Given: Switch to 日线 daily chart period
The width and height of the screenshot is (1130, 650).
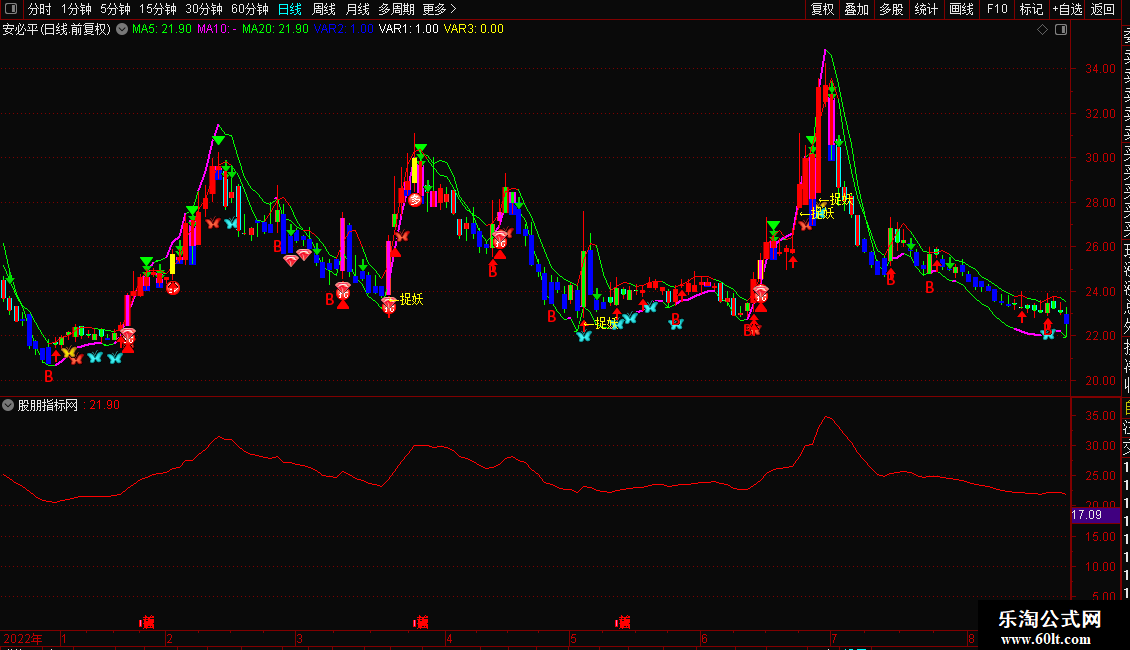Looking at the screenshot, I should [289, 9].
